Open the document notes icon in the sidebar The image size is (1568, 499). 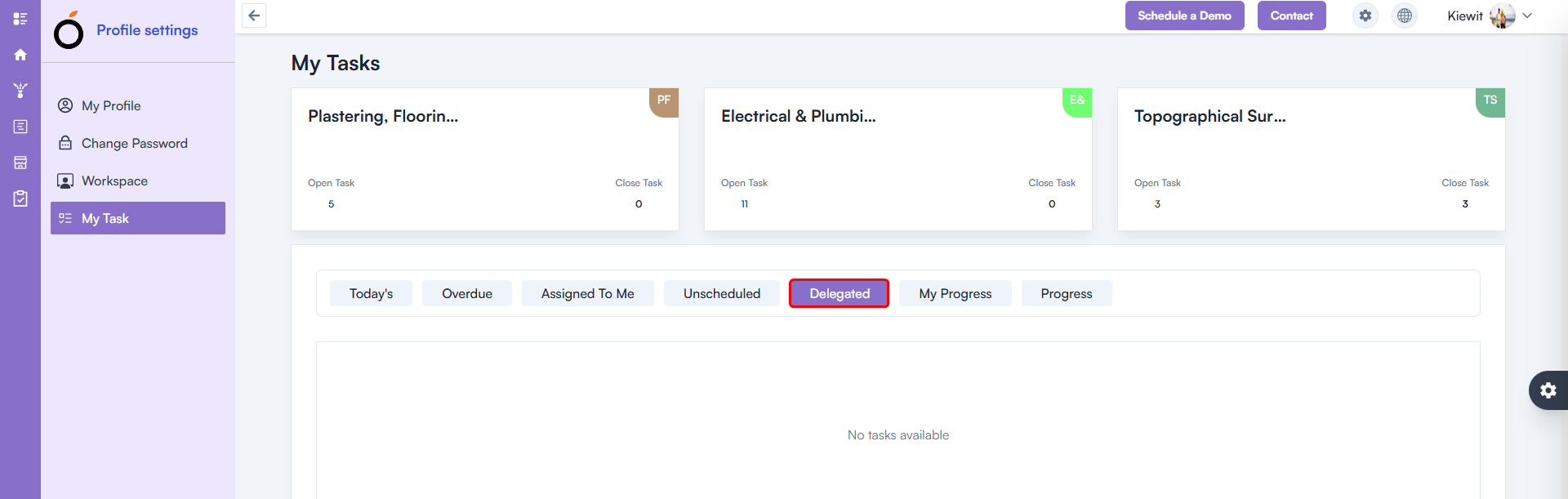[x=20, y=127]
